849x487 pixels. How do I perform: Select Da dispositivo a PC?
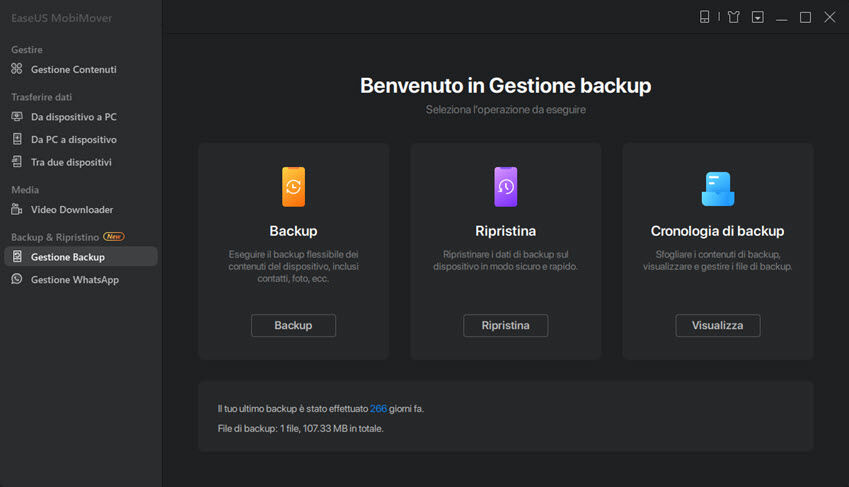point(73,117)
